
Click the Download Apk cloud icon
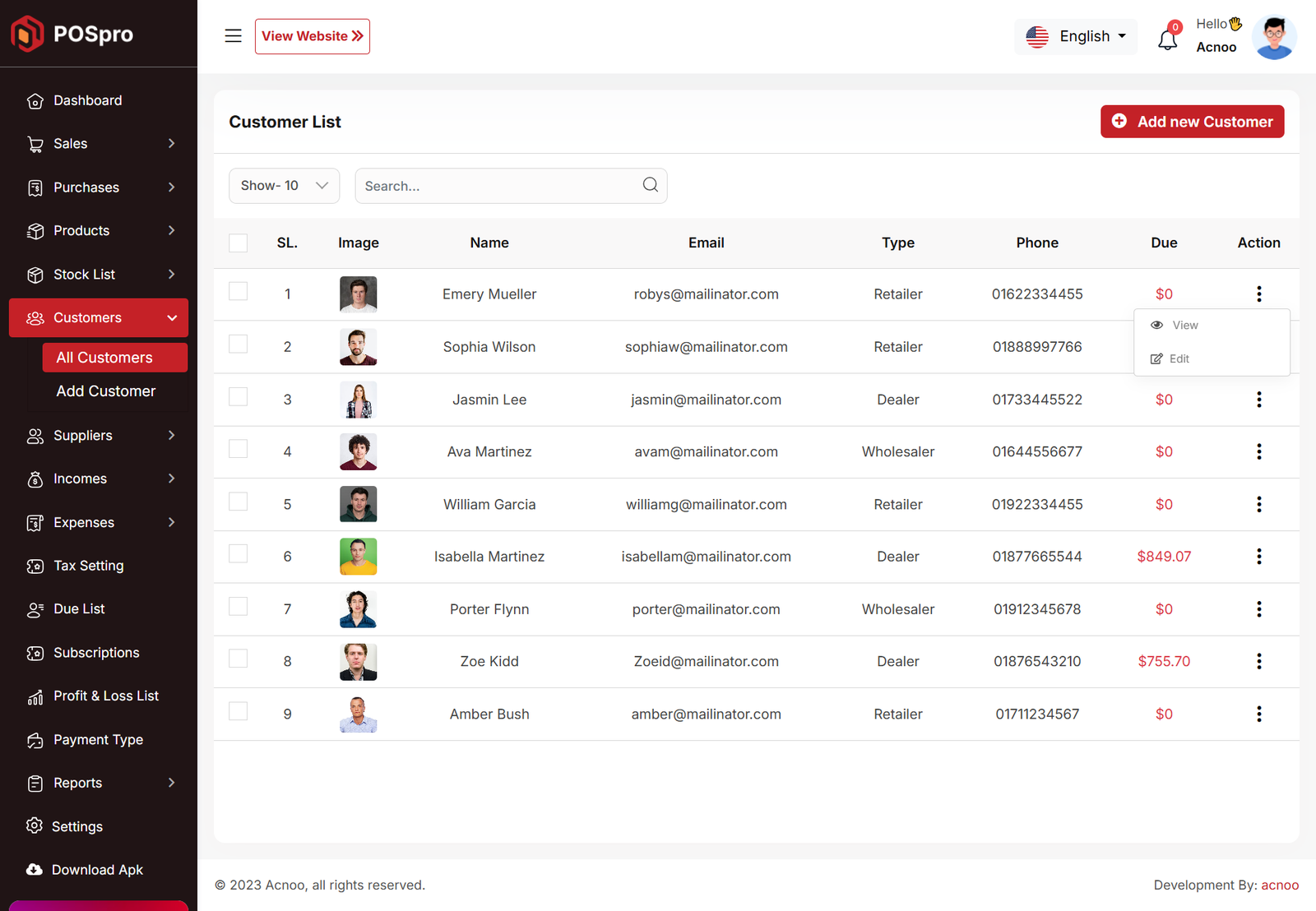(x=35, y=870)
